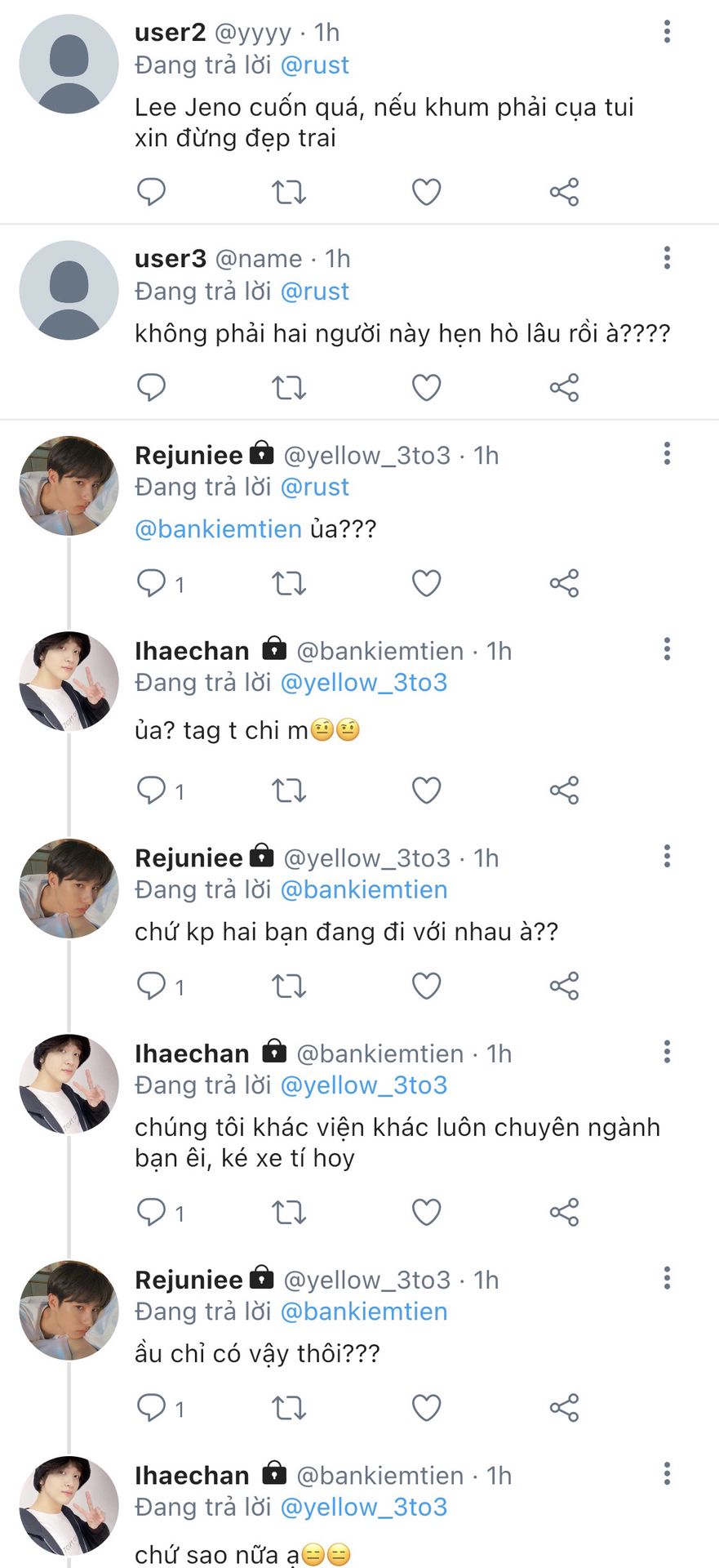
Task: Open @rust link in user3's reply
Action: coord(314,292)
